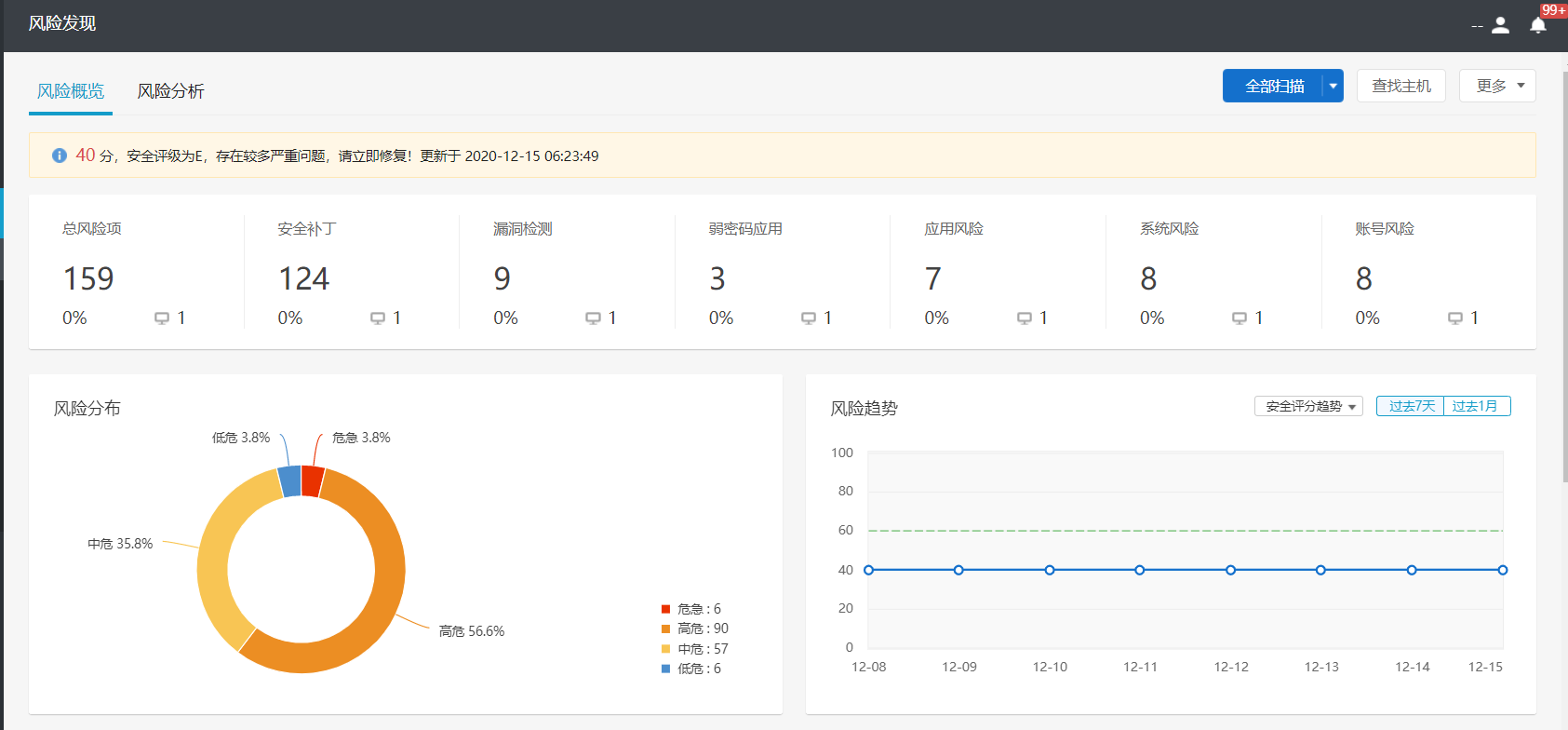Screen dimensions: 1568x730
Task: Toggle 中危 legend yellow swatch
Action: click(x=665, y=649)
